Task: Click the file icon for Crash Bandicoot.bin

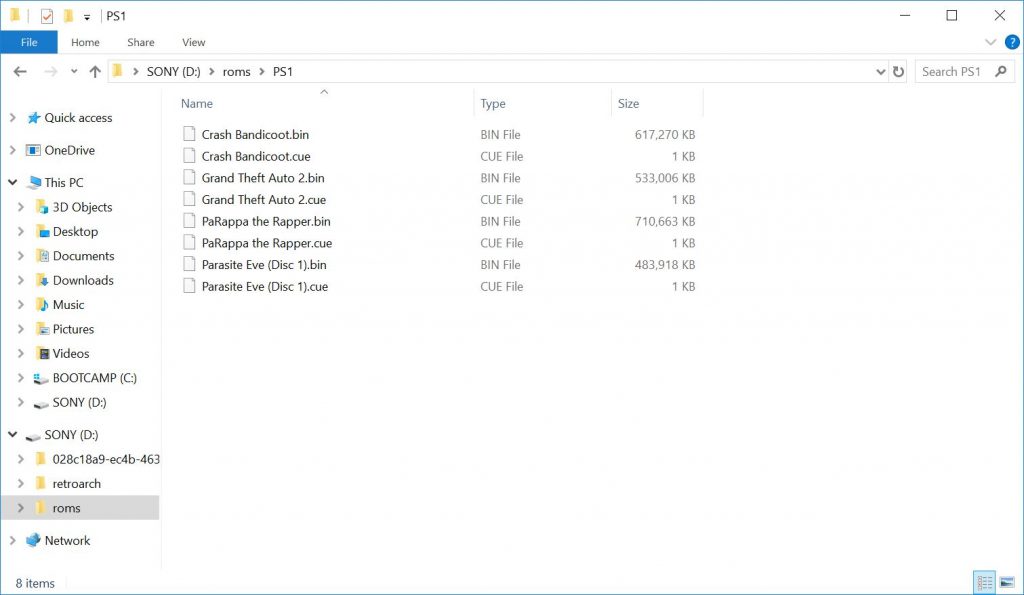Action: [x=189, y=134]
